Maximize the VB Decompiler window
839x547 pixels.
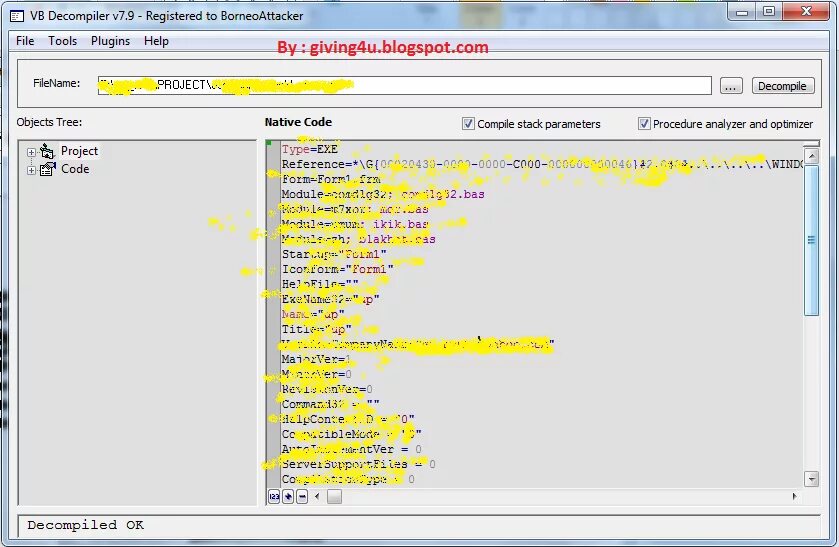click(769, 12)
